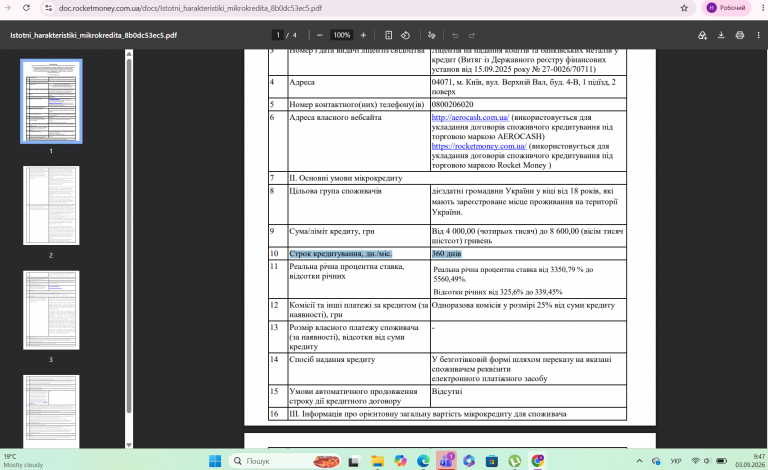The width and height of the screenshot is (768, 470).
Task: Zoom in with the plus button
Action: [363, 35]
